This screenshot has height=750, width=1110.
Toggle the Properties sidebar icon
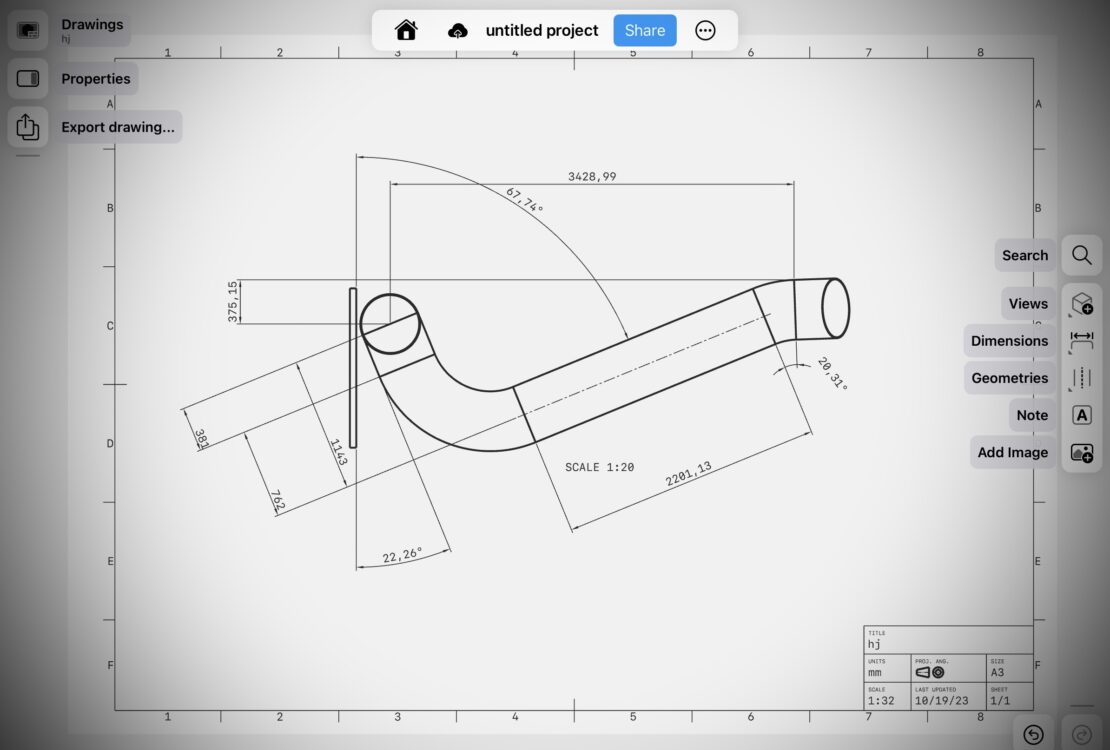coord(28,79)
